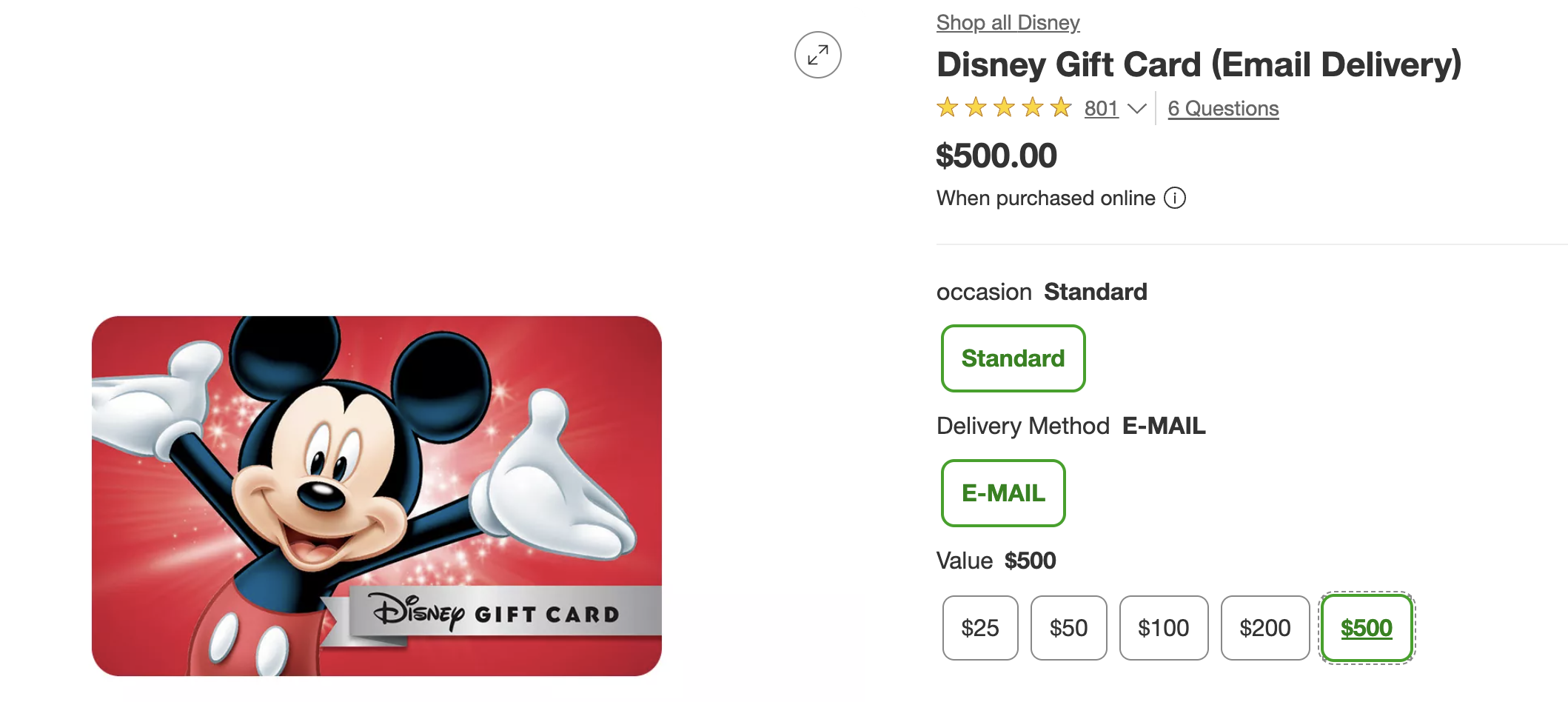Select the $50 gift card value
The image size is (1568, 702).
tap(1068, 628)
